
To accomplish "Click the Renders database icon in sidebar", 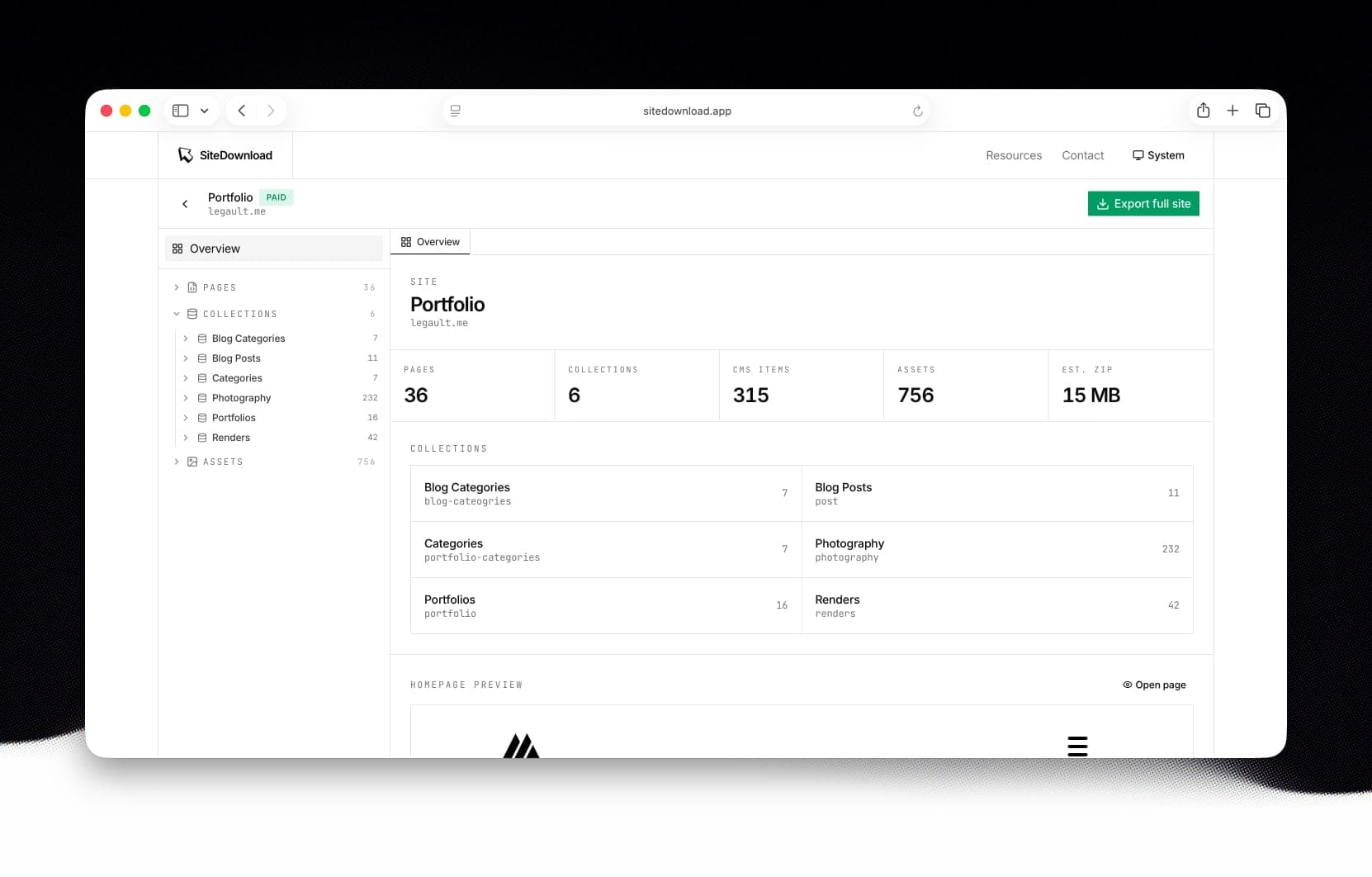I will tap(202, 438).
